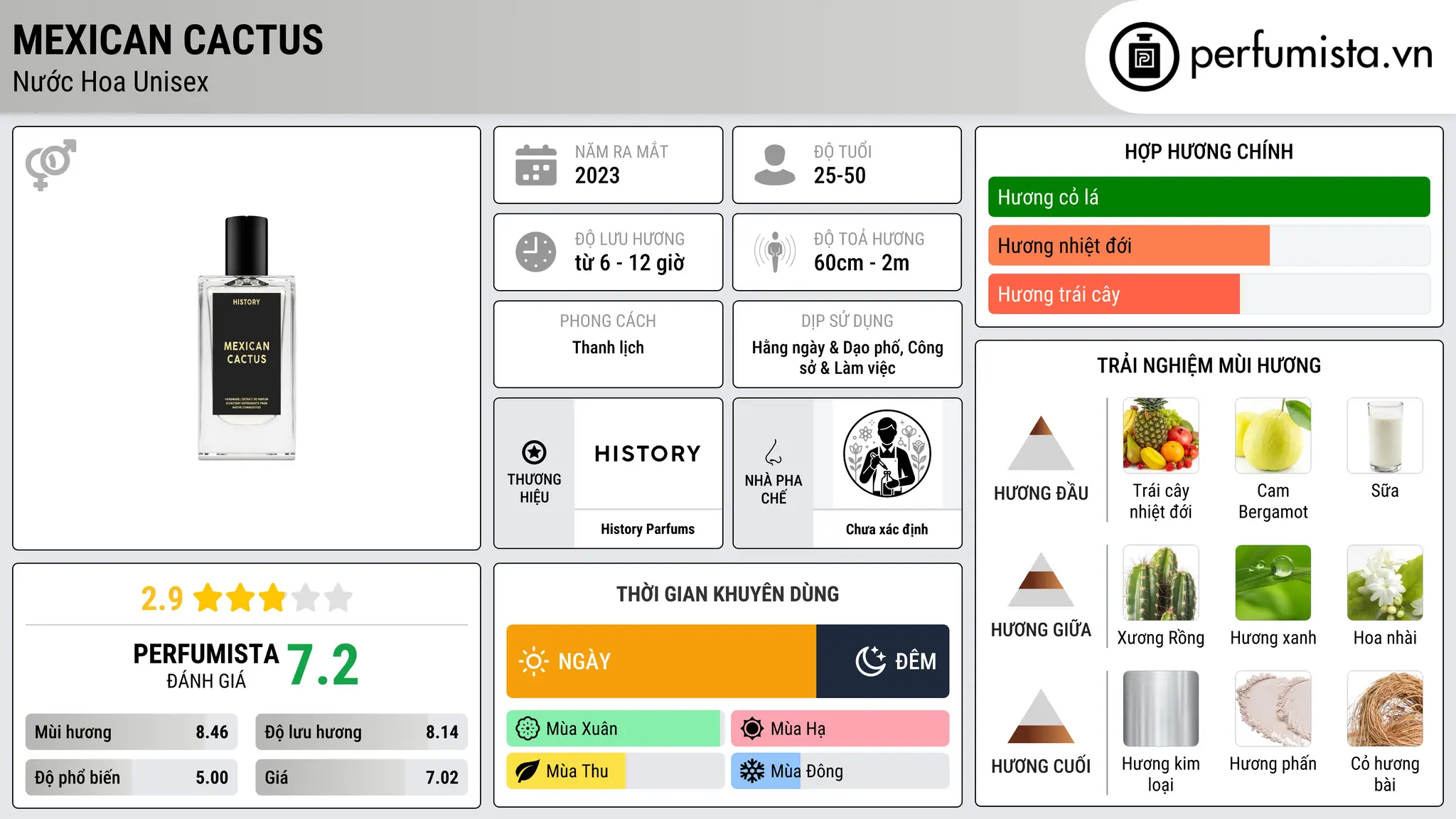Click the Mùi hương 8.46 score bar

click(x=132, y=732)
